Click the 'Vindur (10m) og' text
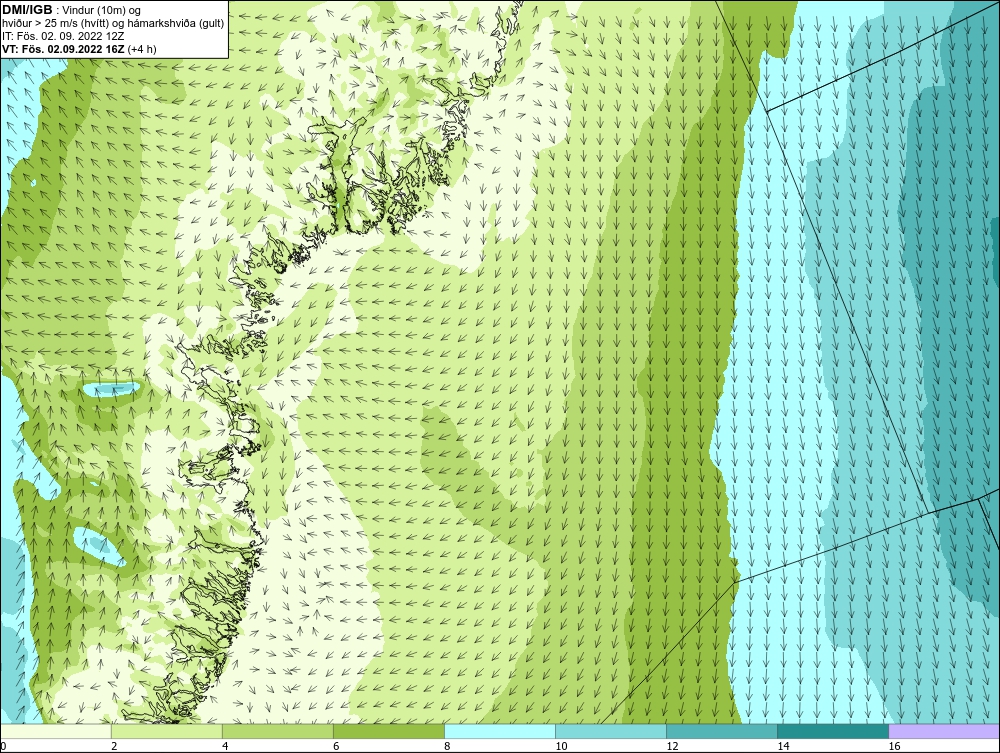Screen dimensions: 1000x753 (x=103, y=10)
